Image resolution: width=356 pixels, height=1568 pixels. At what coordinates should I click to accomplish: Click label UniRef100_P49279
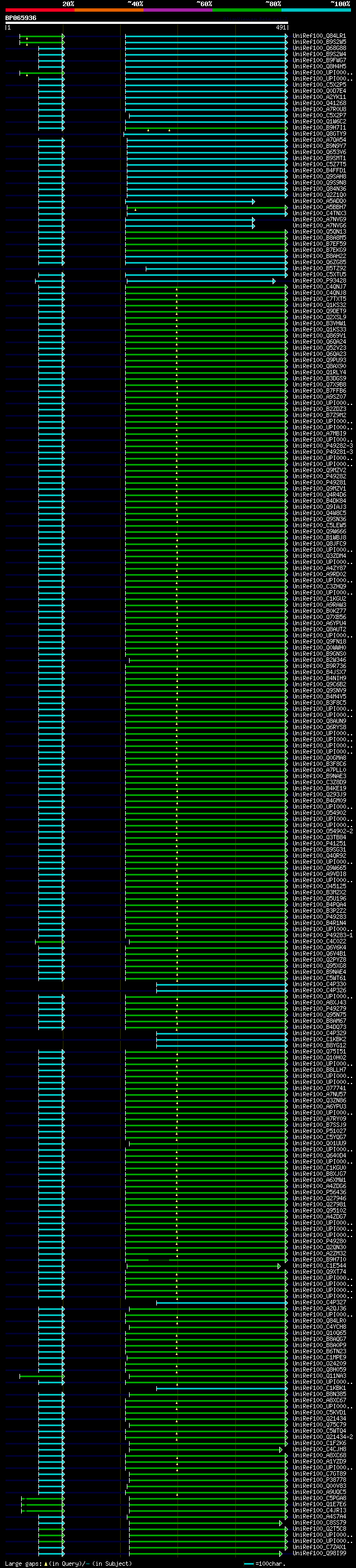click(319, 1008)
